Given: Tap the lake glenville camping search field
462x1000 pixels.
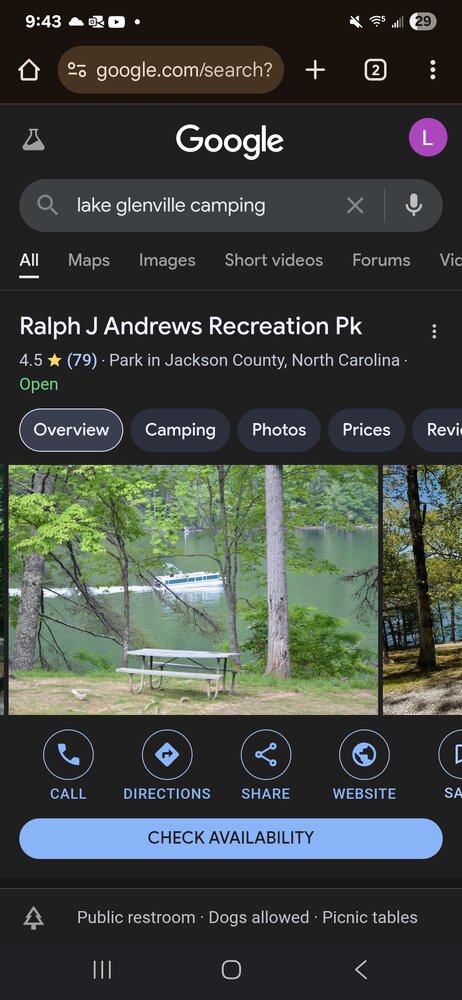Looking at the screenshot, I should pyautogui.click(x=204, y=205).
